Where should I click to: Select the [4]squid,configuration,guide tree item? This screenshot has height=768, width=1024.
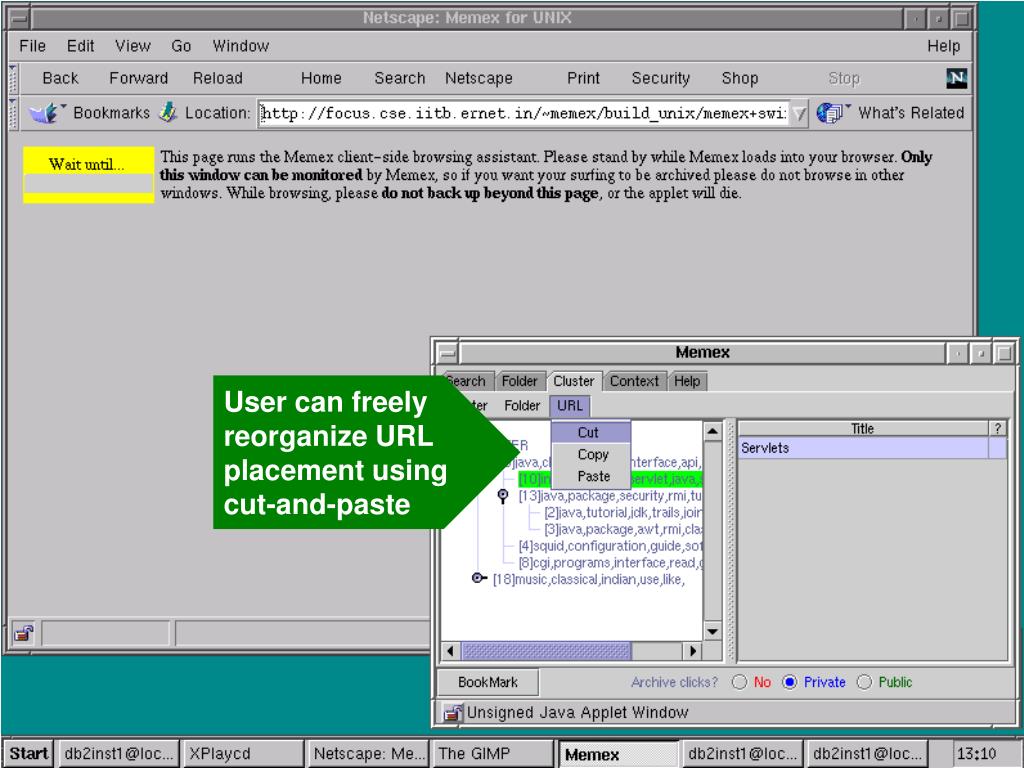pyautogui.click(x=610, y=546)
